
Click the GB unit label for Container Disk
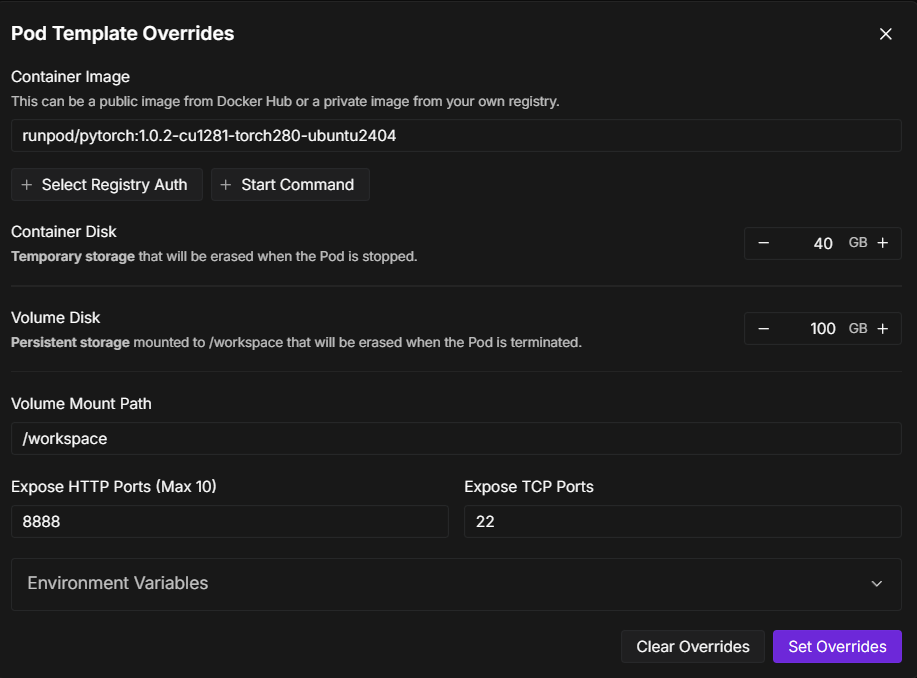(858, 243)
